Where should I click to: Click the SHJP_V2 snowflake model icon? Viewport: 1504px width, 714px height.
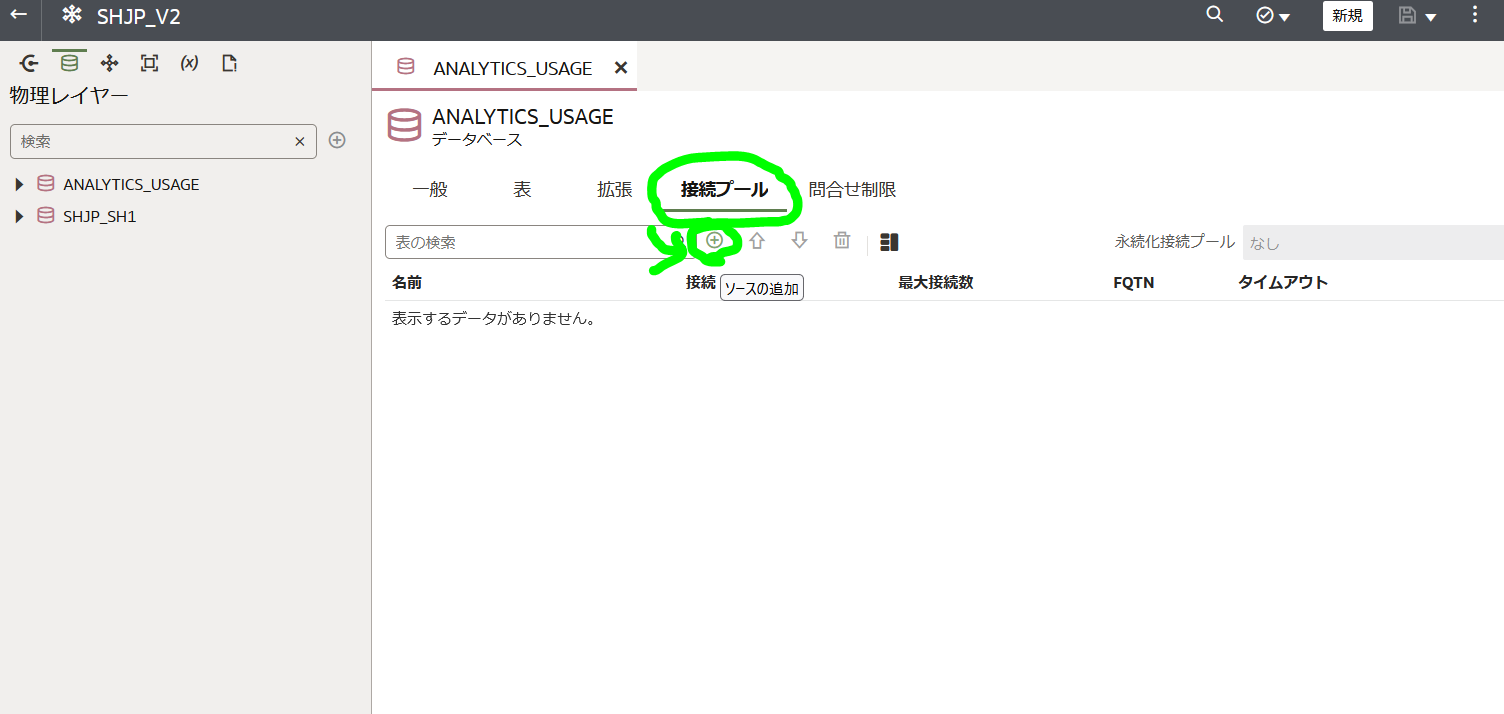click(71, 15)
